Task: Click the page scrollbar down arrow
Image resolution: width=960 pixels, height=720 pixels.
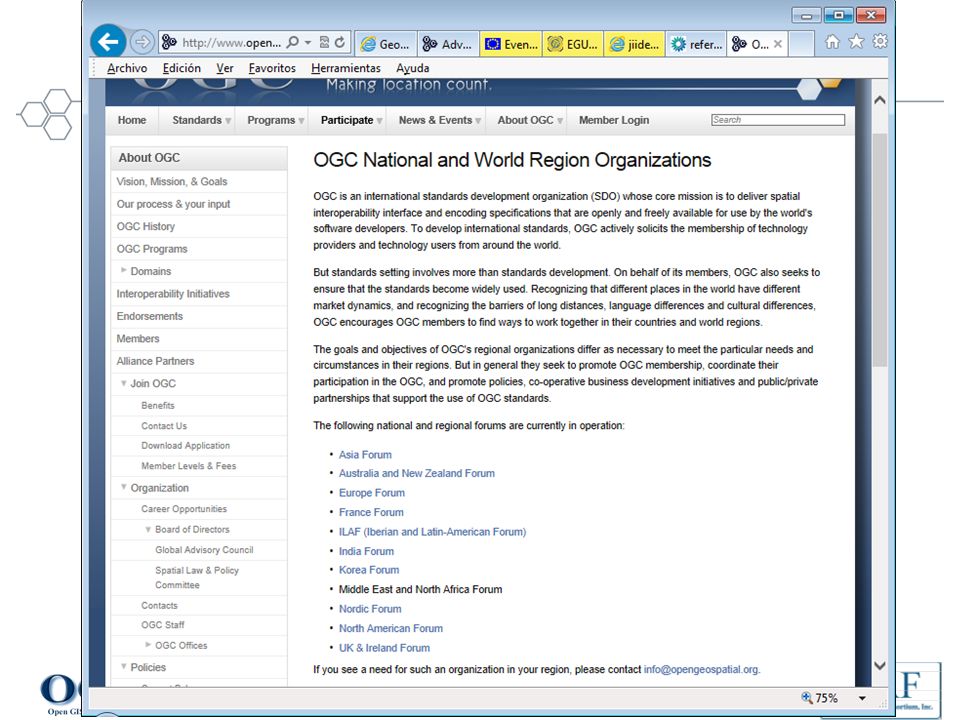Action: (x=880, y=666)
